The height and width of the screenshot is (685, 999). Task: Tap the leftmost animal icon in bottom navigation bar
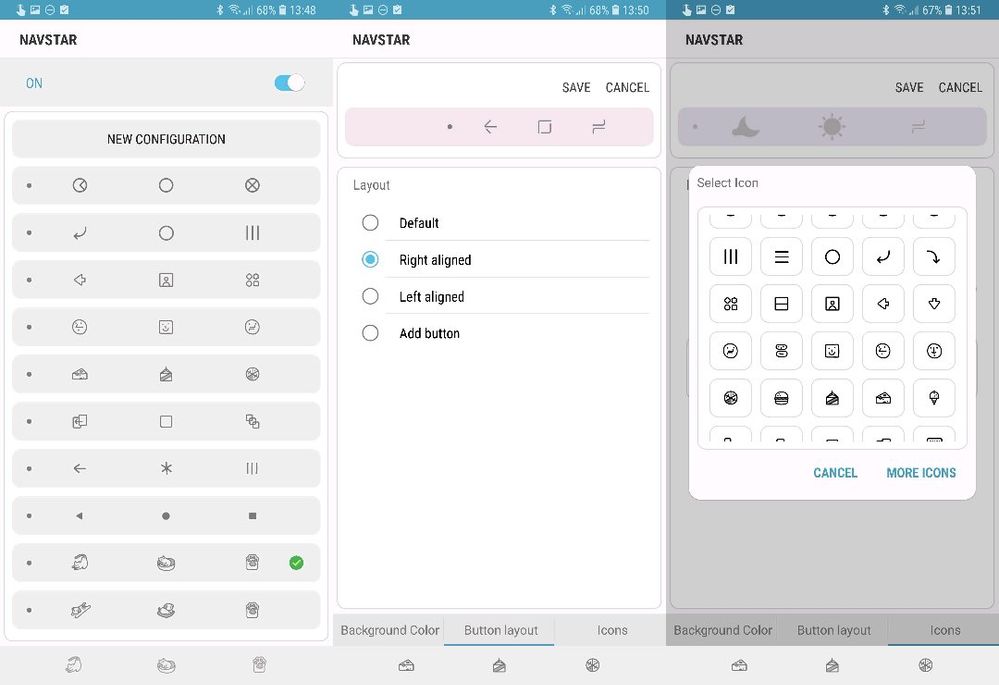74,665
